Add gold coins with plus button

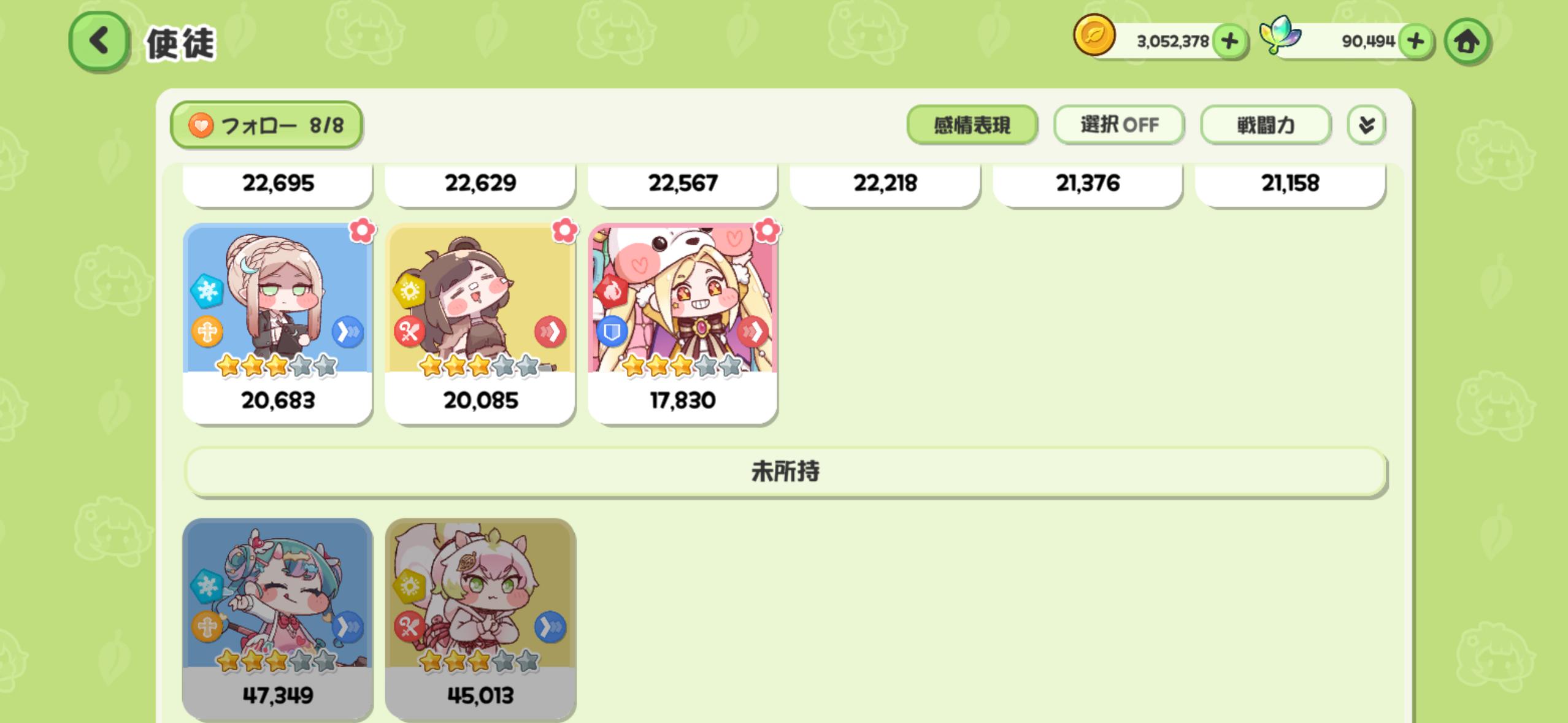[x=1229, y=42]
